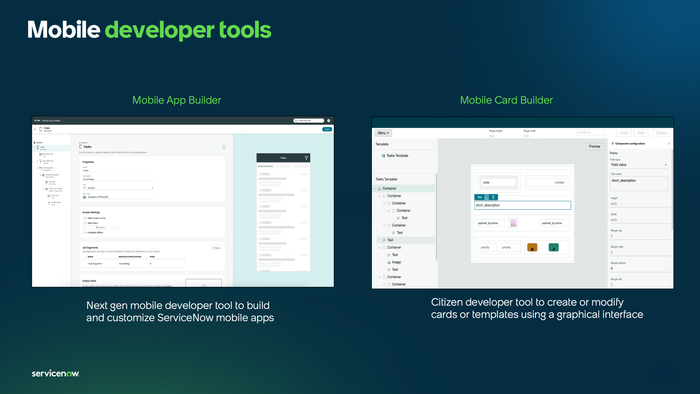Click the Redo button in Card Builder
Screen dimensions: 700x394
point(641,133)
